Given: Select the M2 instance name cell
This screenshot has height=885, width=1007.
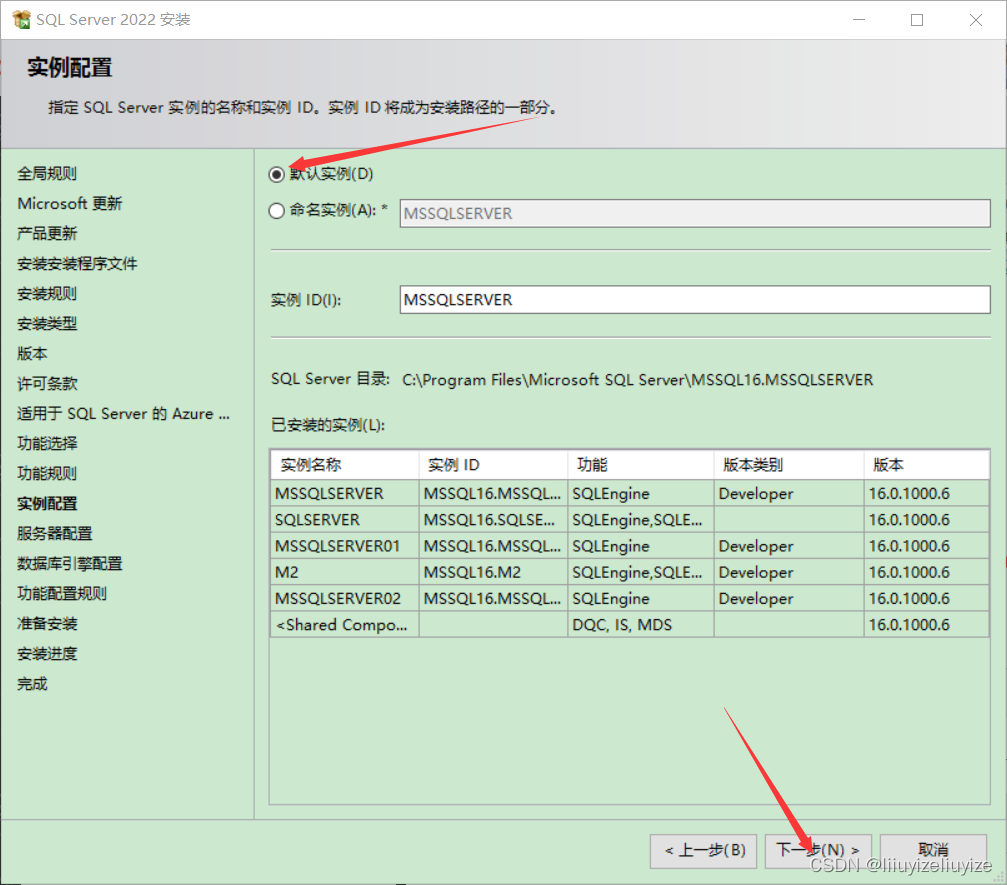Looking at the screenshot, I should click(345, 572).
